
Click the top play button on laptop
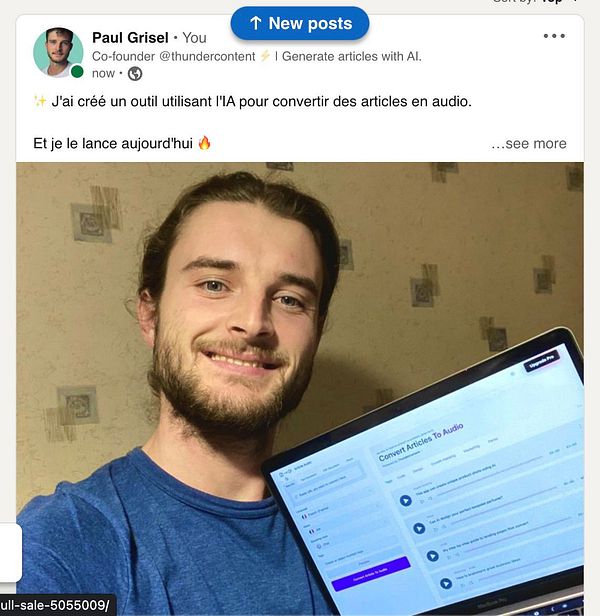tap(406, 500)
